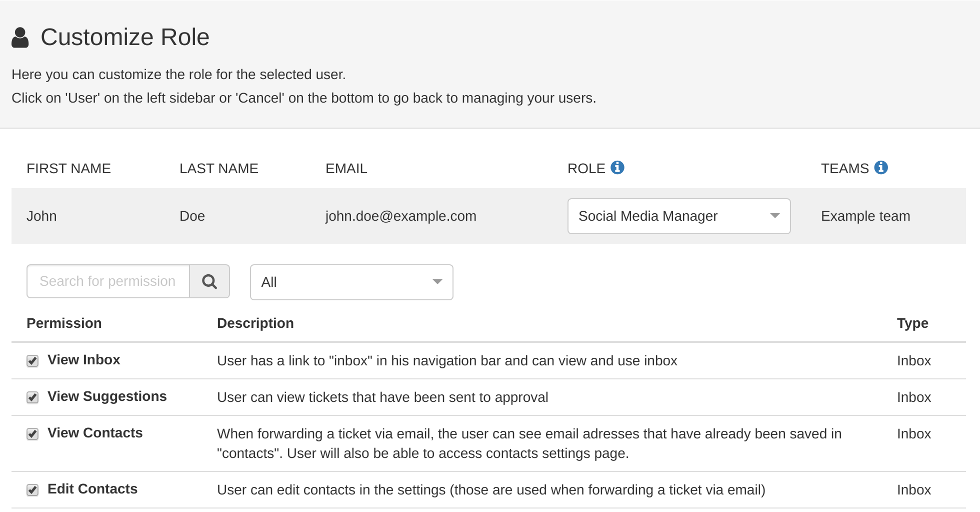Click the info icon next to ROLE
This screenshot has height=512, width=980.
617,168
